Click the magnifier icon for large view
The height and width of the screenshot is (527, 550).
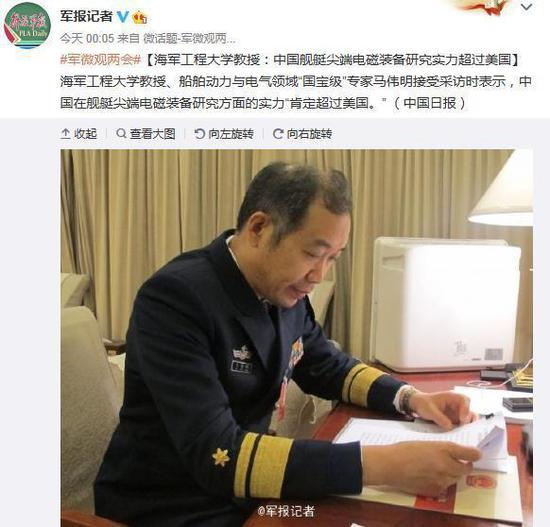pos(121,133)
